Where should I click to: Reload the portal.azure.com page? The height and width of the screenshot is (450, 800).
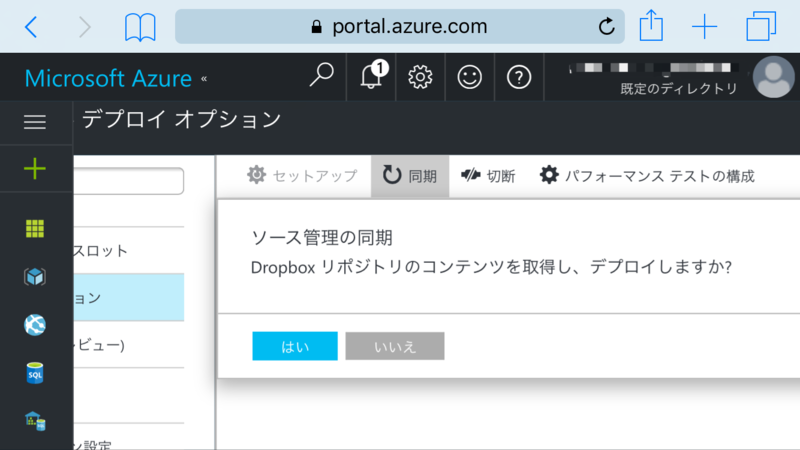[x=606, y=26]
